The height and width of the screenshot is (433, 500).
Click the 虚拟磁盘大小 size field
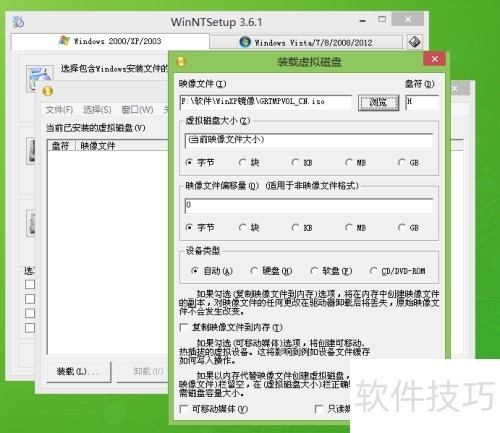tap(309, 141)
